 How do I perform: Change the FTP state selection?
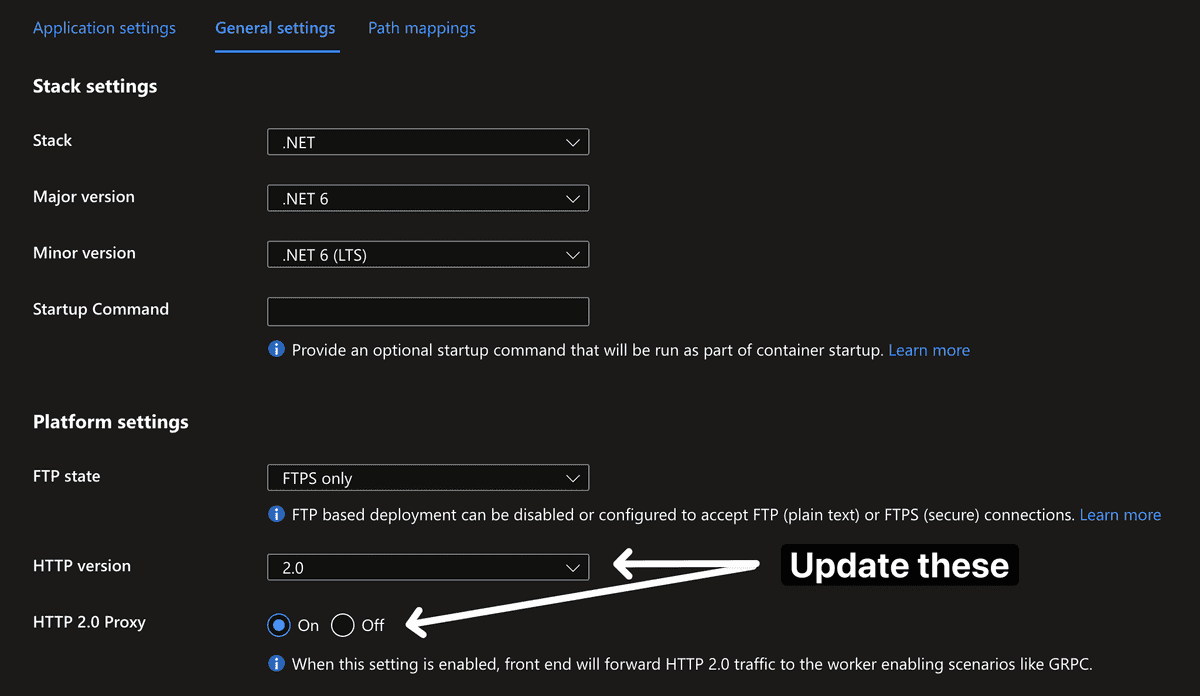click(x=428, y=477)
